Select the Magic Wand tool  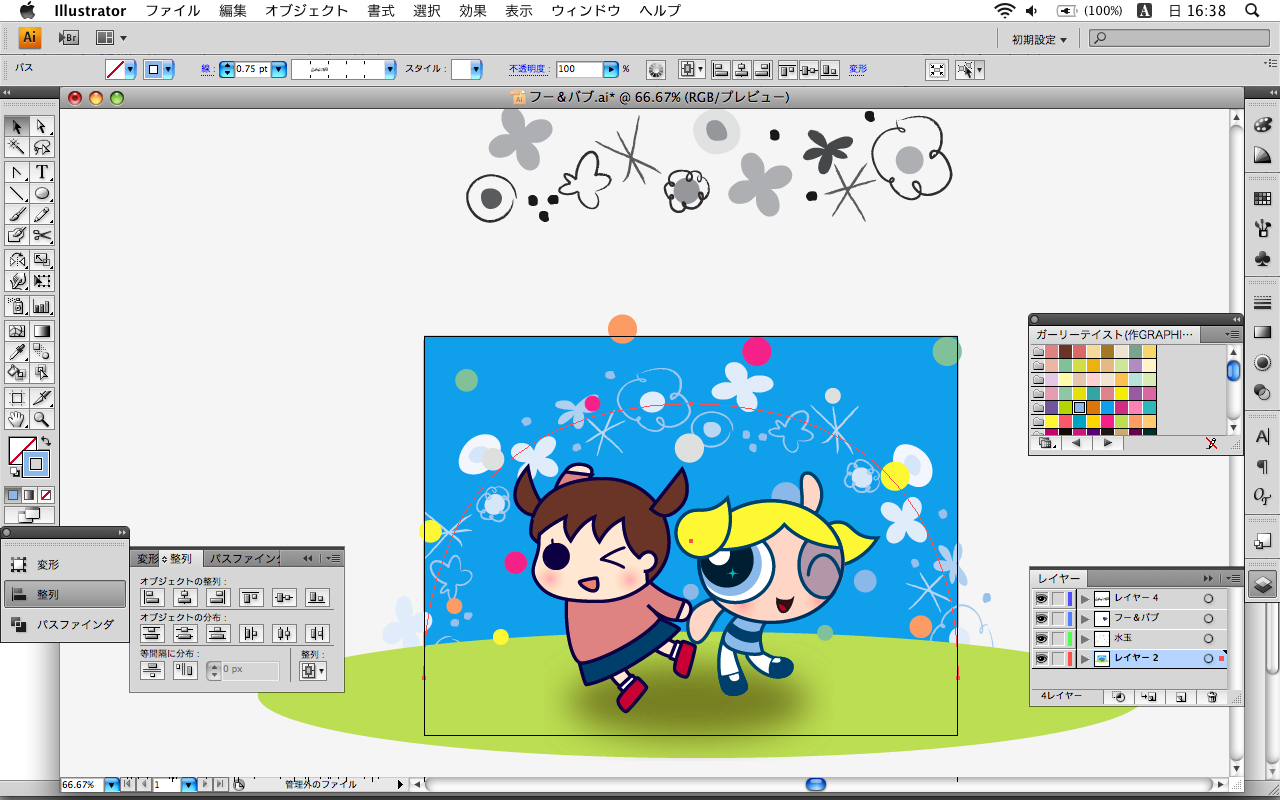17,147
